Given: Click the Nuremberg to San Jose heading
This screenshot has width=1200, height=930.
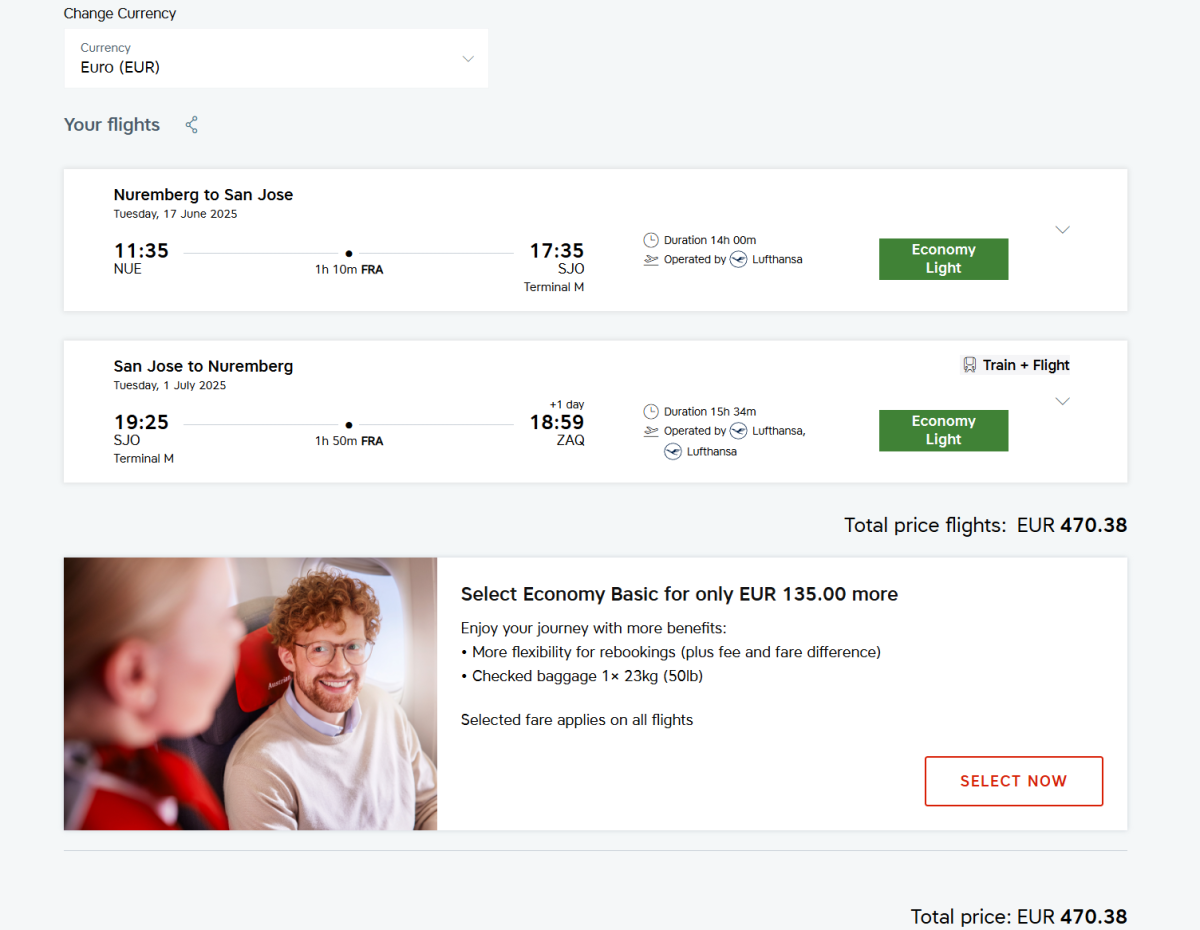Looking at the screenshot, I should tap(203, 195).
